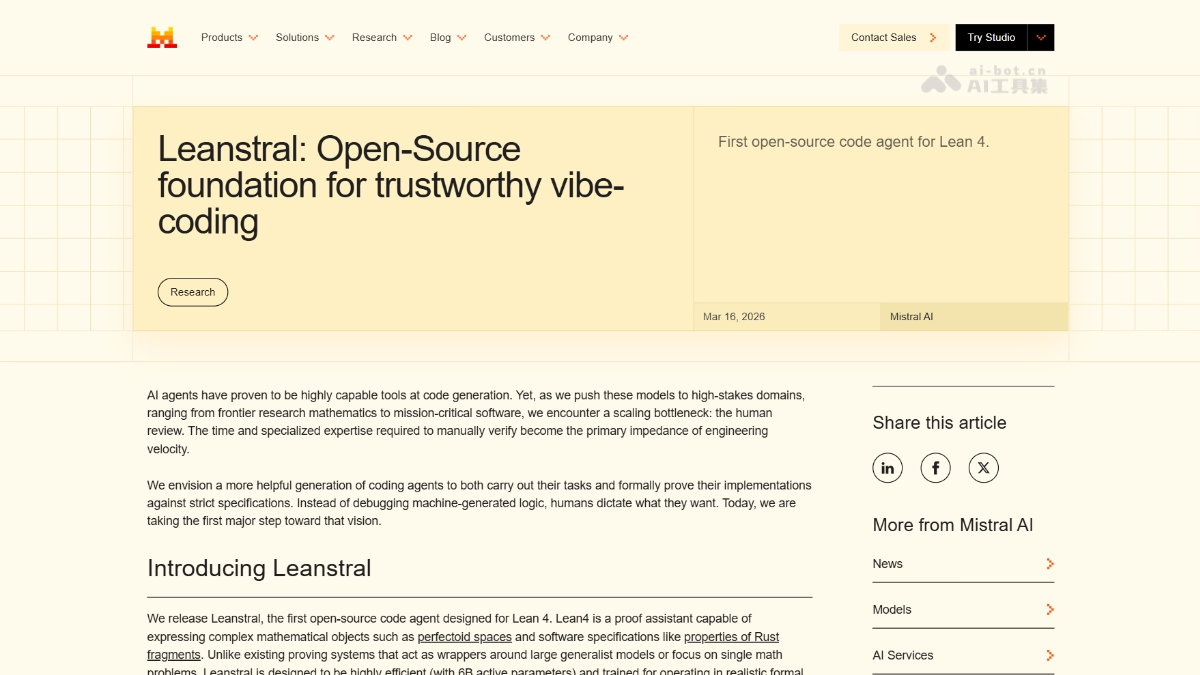Screen dimensions: 1200x675
Task: Click the arrow icon in Contact Sales
Action: click(933, 38)
